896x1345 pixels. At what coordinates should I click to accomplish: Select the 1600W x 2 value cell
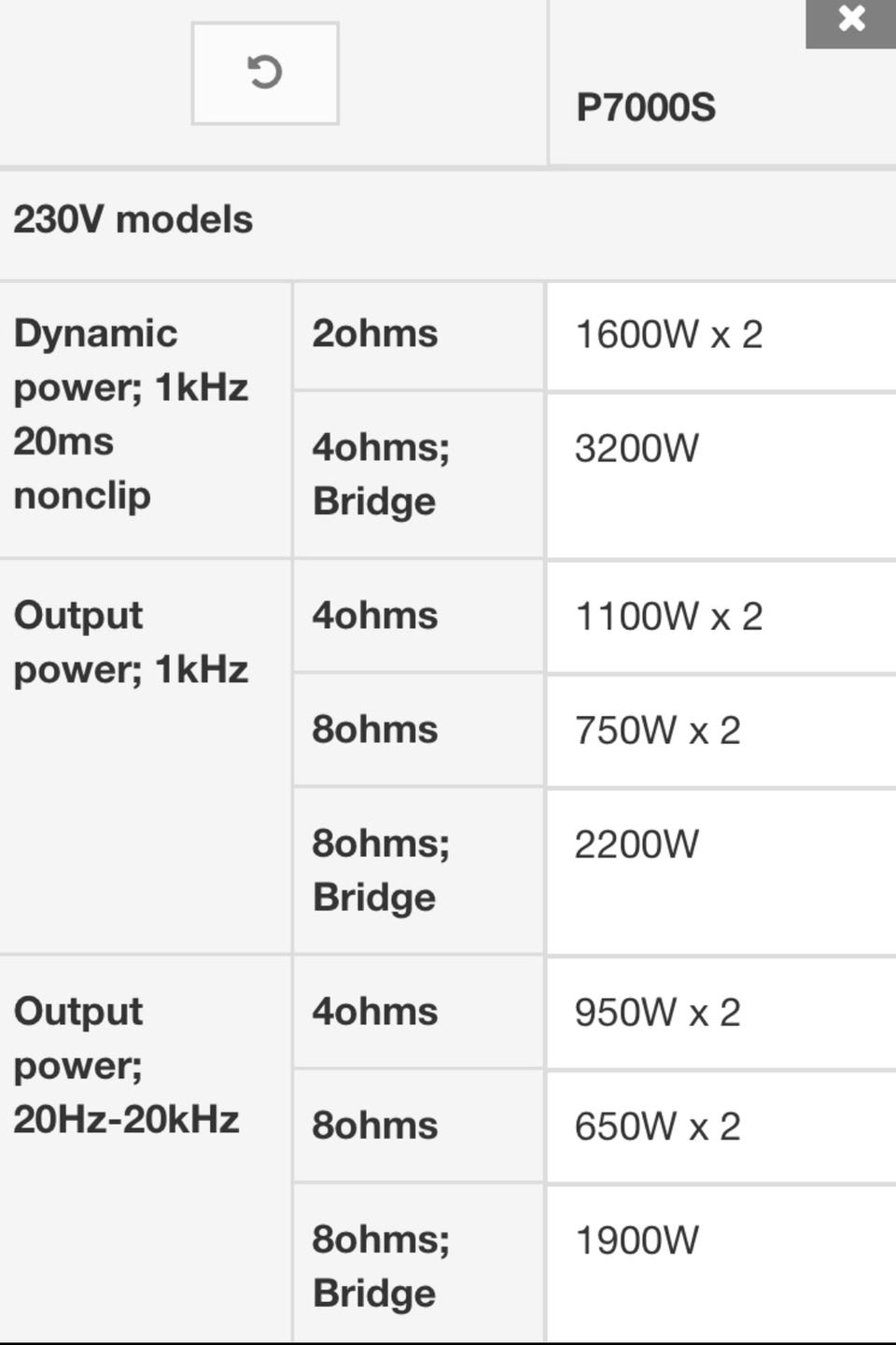(x=721, y=335)
